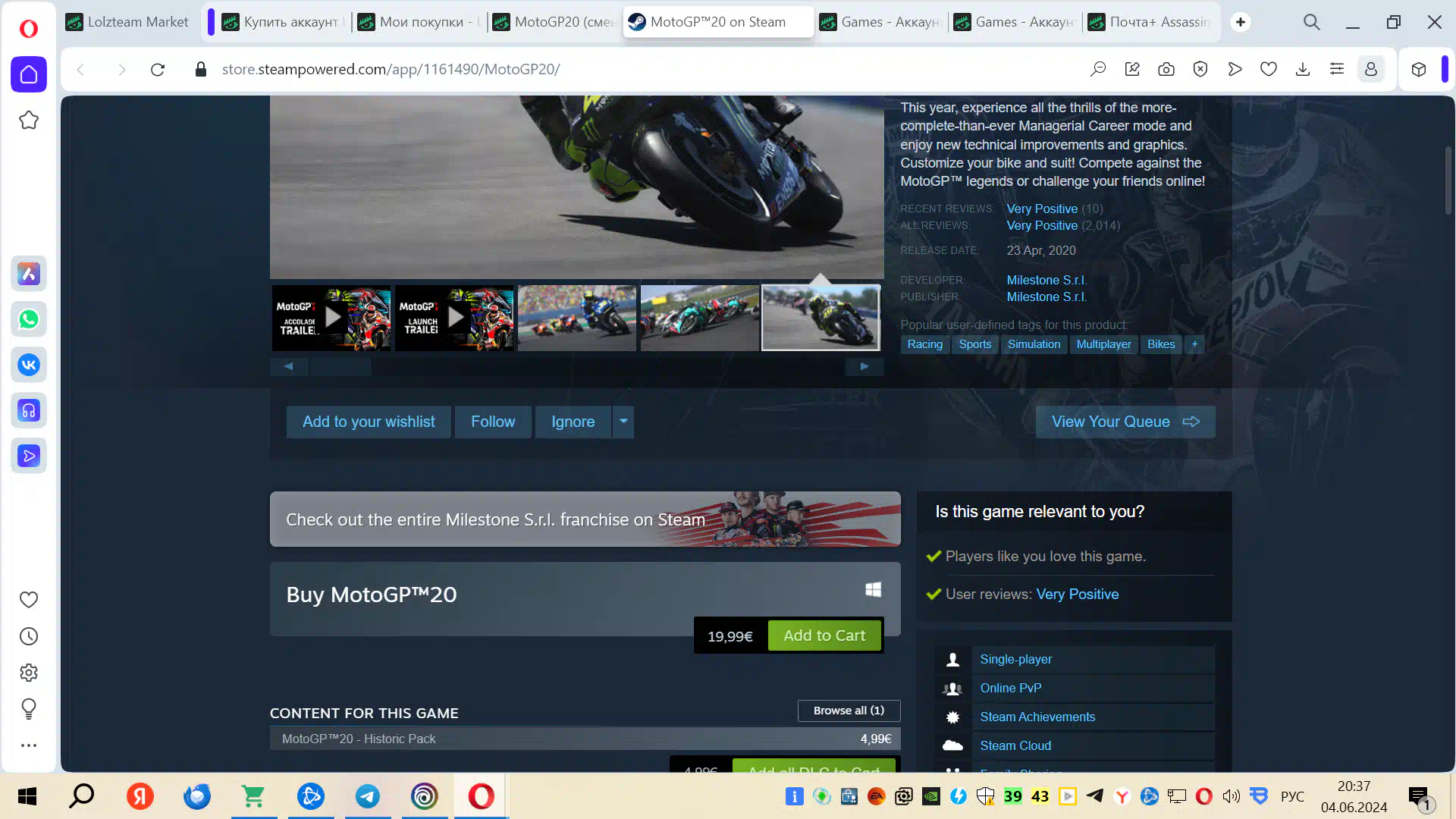This screenshot has width=1456, height=819.
Task: Open Telegram from taskbar
Action: [x=368, y=796]
